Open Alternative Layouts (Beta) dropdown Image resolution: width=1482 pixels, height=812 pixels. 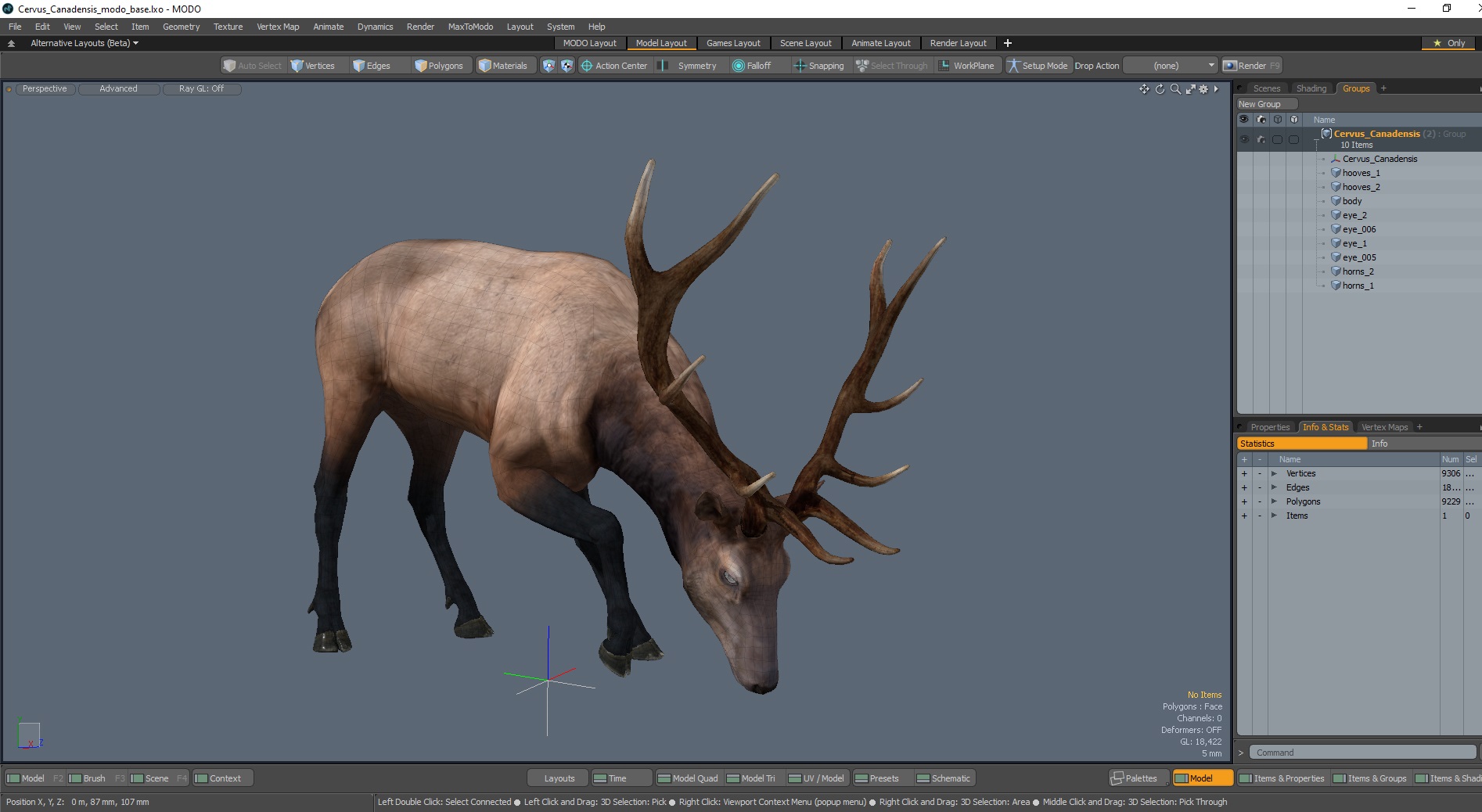click(x=84, y=43)
